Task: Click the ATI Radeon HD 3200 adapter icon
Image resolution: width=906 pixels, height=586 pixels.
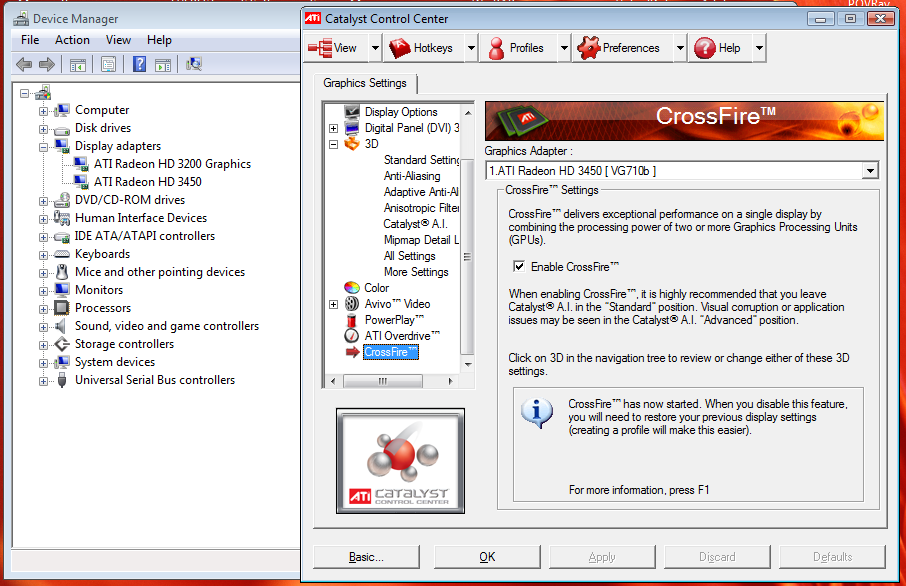Action: click(x=81, y=164)
